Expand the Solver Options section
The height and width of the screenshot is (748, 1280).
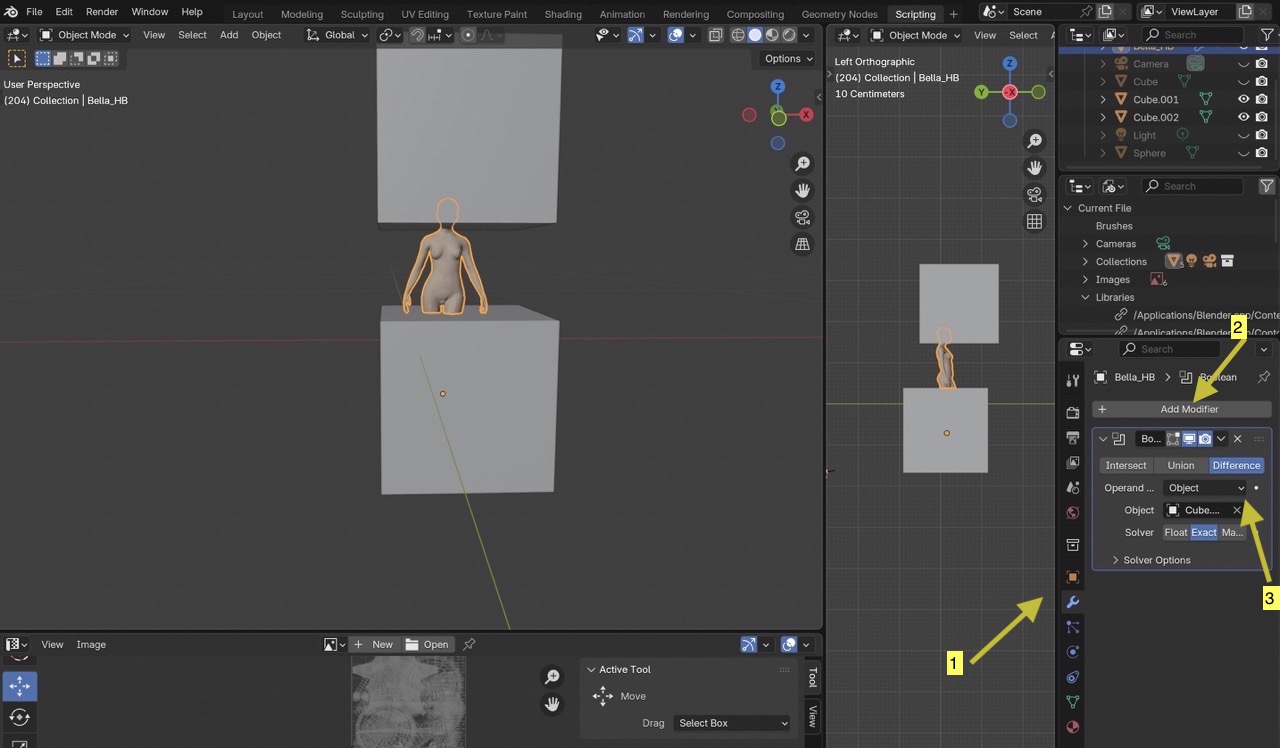tap(1156, 560)
